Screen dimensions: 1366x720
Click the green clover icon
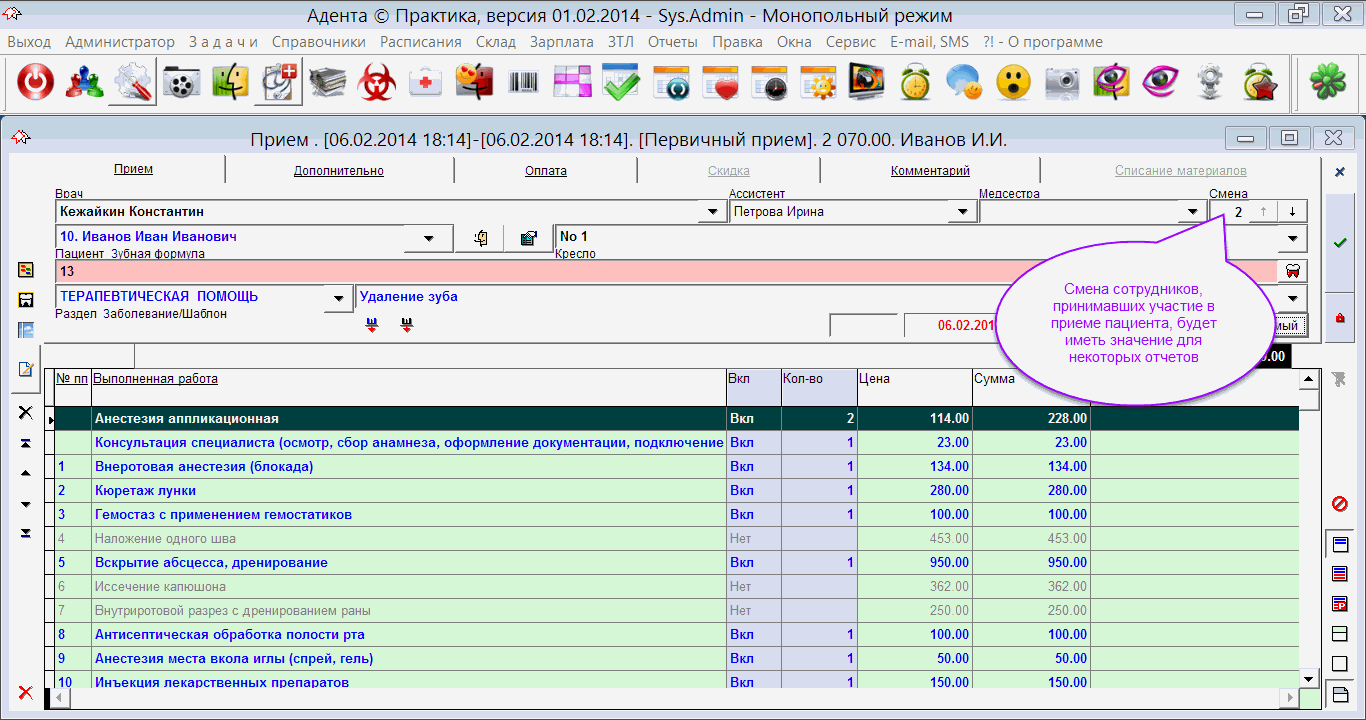pyautogui.click(x=1327, y=84)
